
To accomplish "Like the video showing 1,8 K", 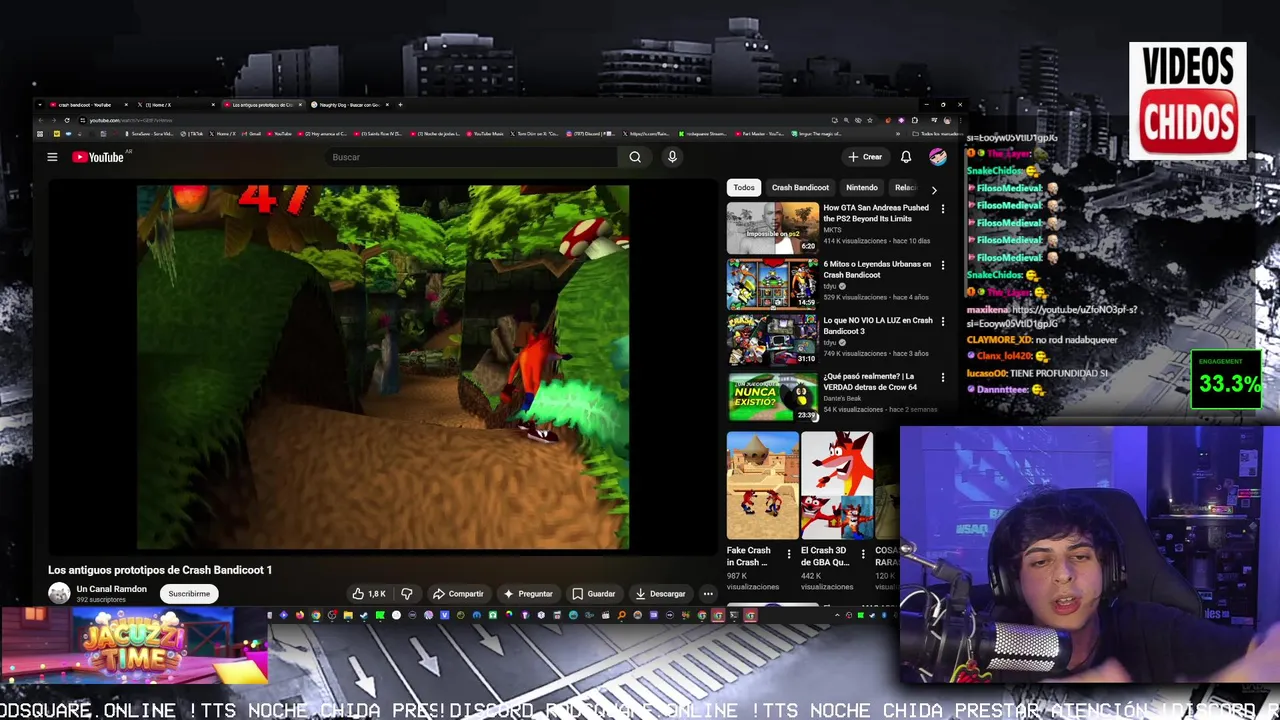I will click(369, 594).
